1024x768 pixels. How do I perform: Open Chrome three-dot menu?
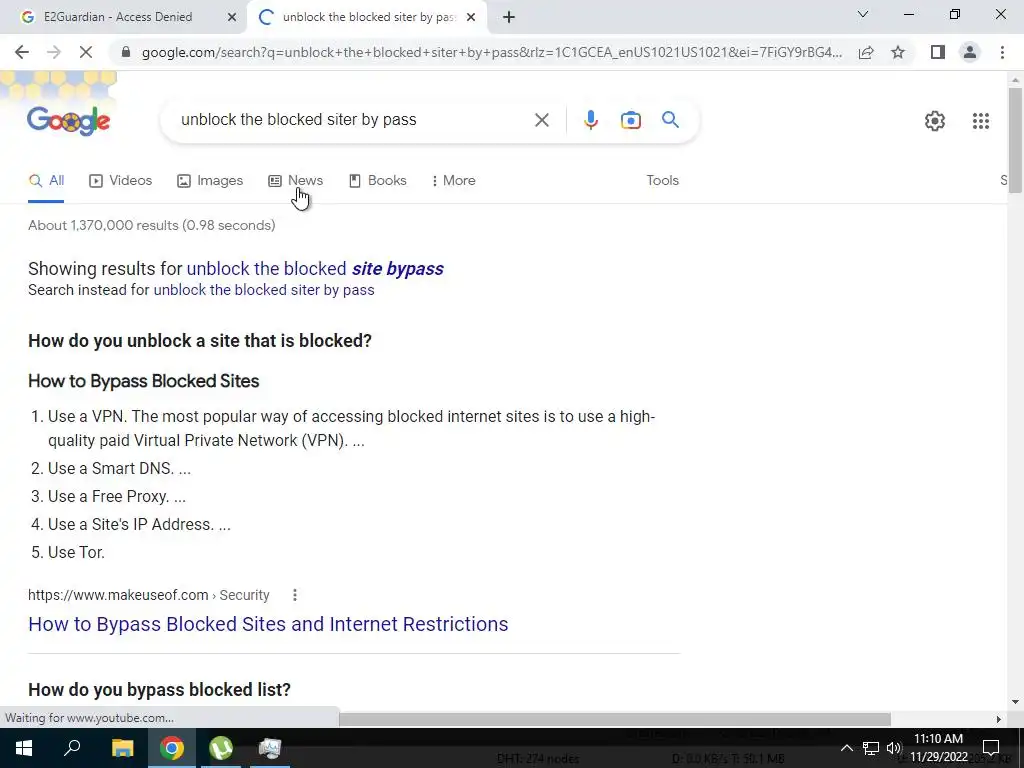point(1002,52)
